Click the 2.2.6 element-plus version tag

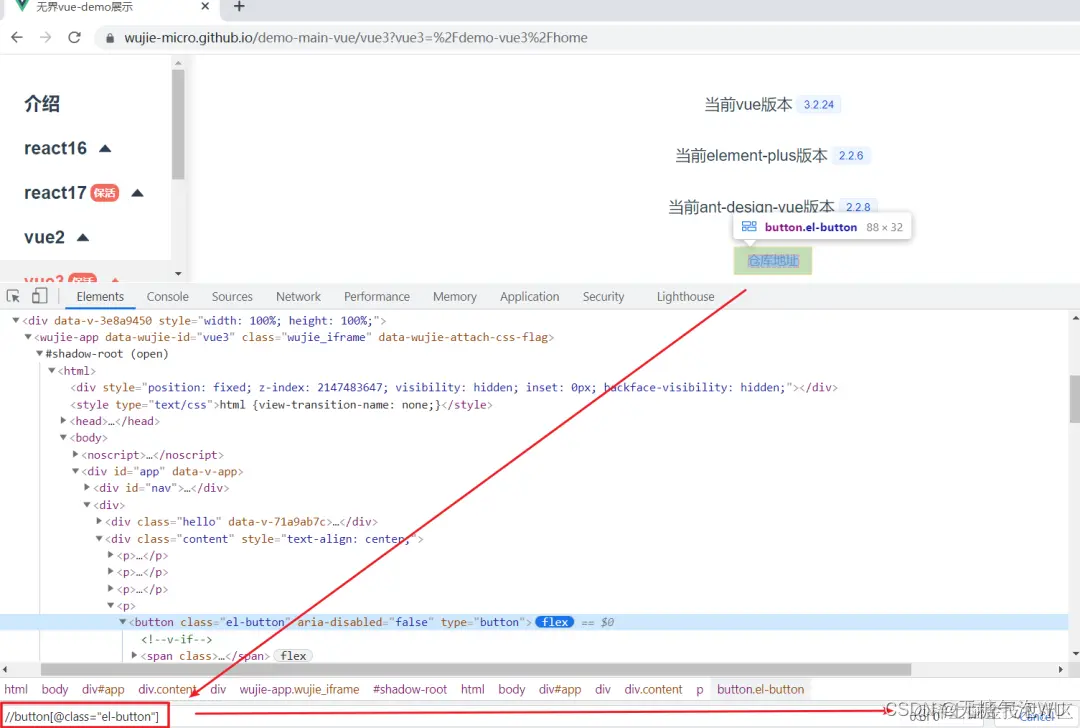pyautogui.click(x=851, y=156)
